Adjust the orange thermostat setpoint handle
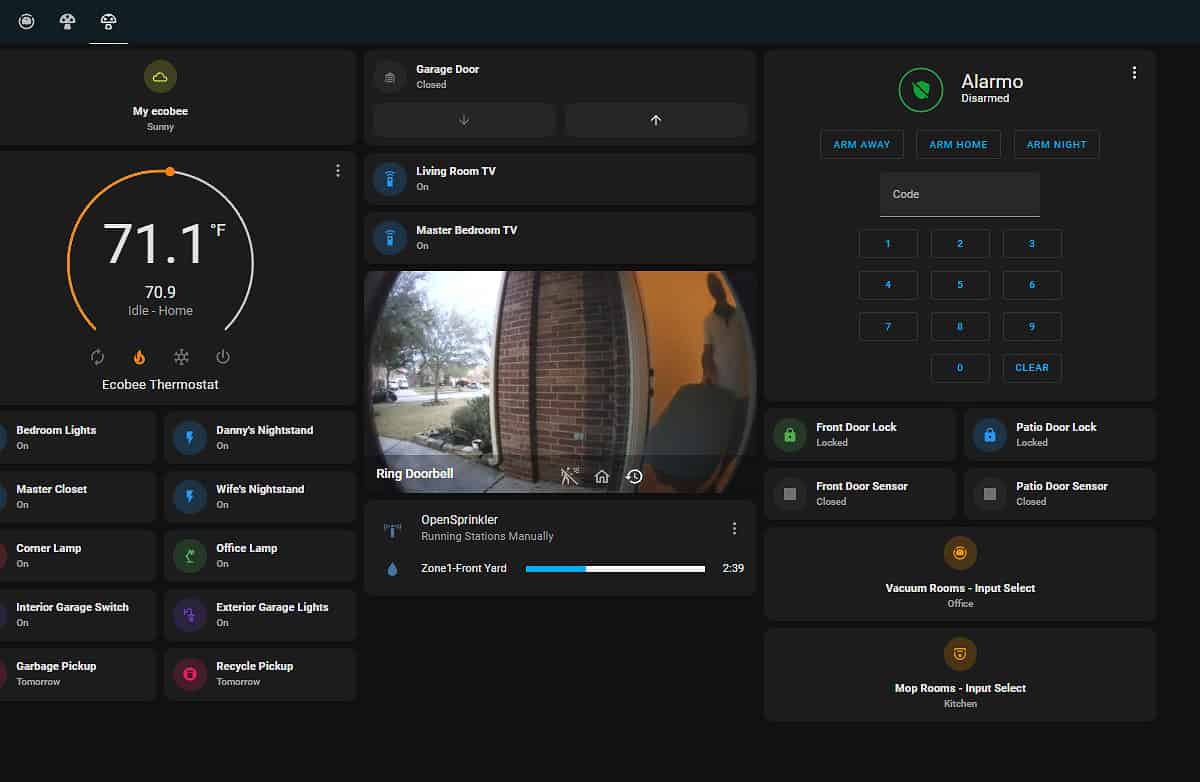 (x=170, y=172)
